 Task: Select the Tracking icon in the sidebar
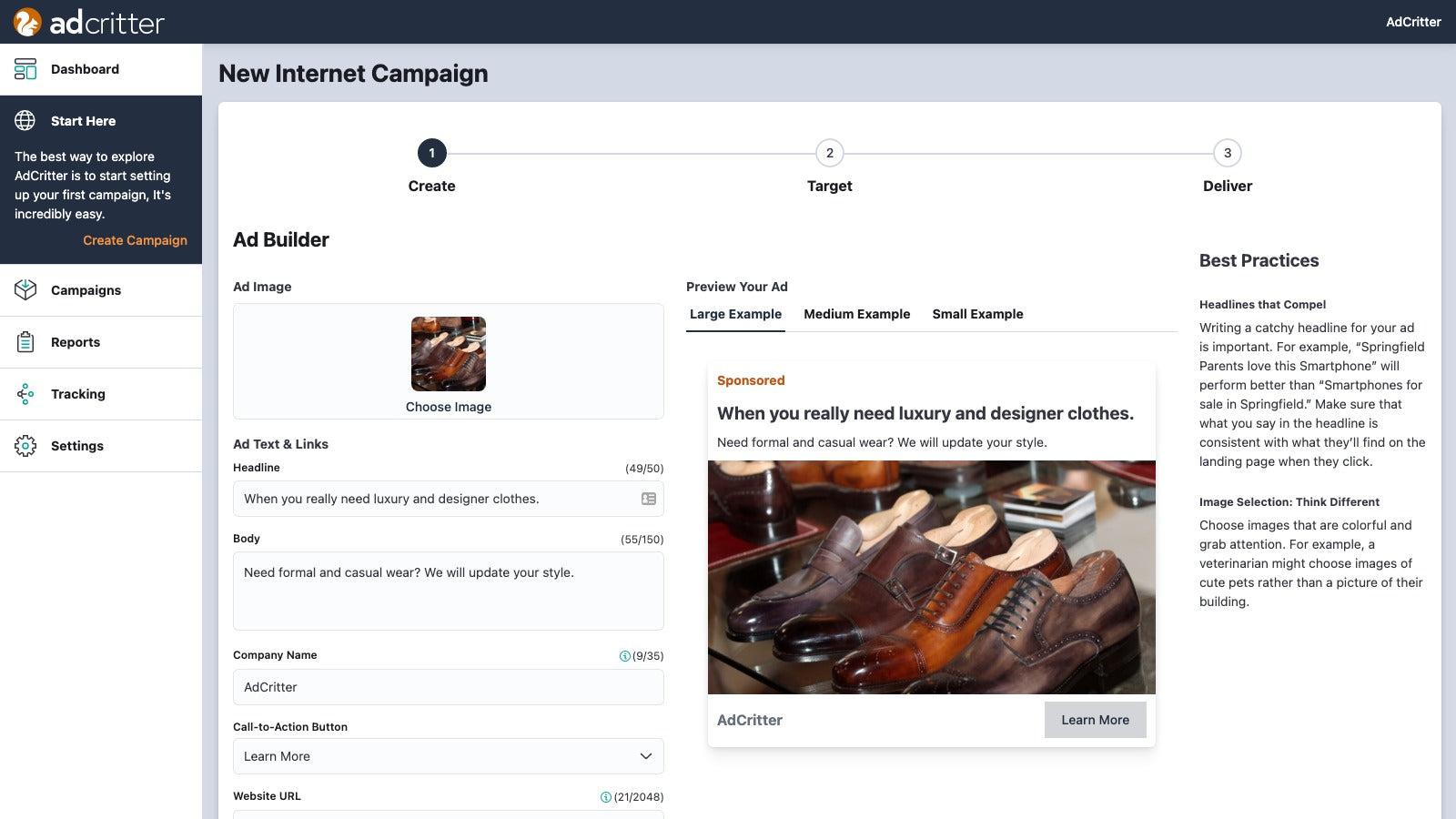pos(25,393)
